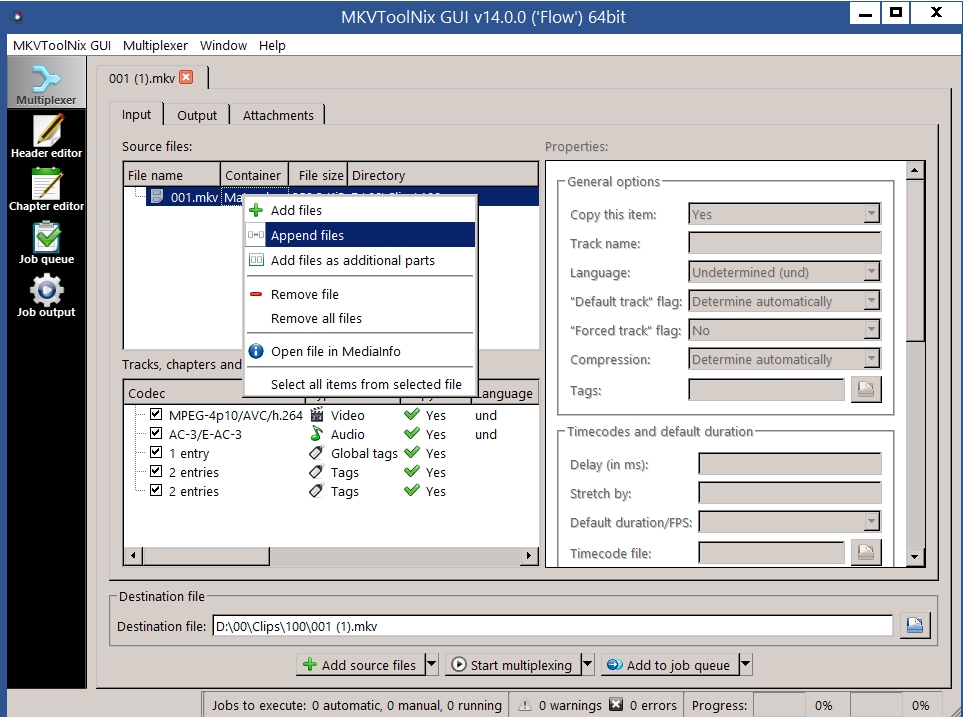The width and height of the screenshot is (963, 717).
Task: Open the MKVToolNix GUI menu
Action: click(61, 45)
